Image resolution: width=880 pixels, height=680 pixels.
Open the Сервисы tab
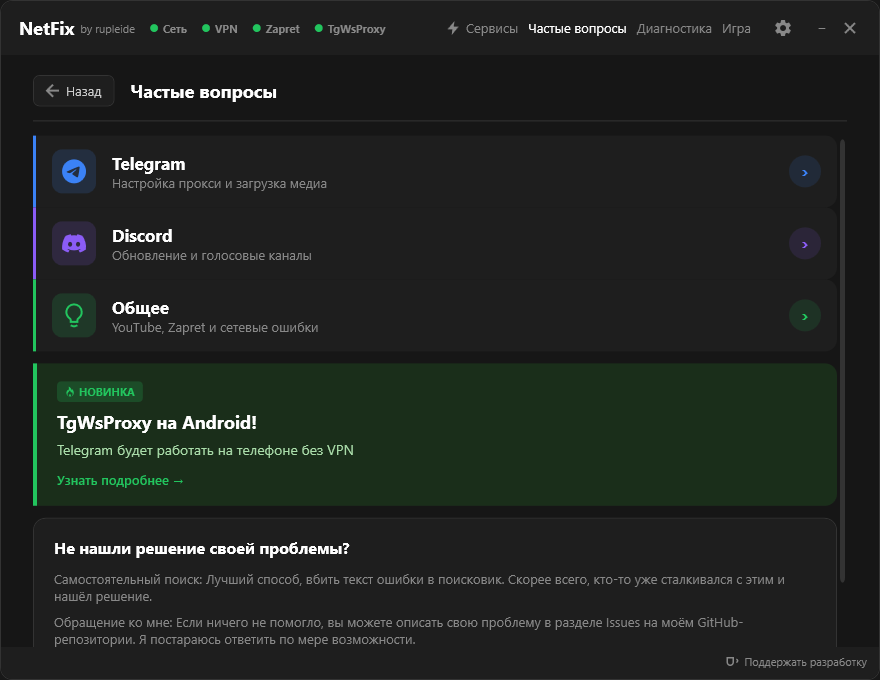[x=491, y=29]
